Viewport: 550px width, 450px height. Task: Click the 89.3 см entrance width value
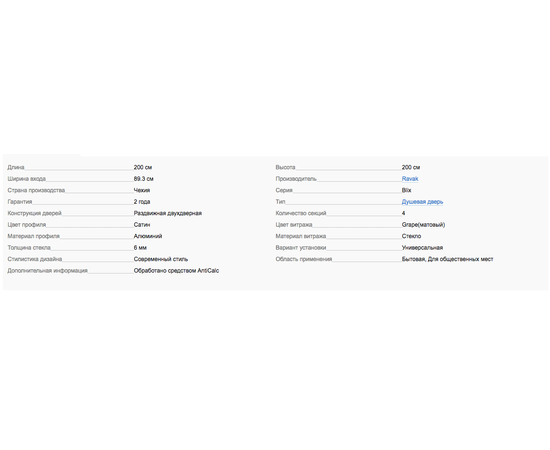(x=143, y=179)
